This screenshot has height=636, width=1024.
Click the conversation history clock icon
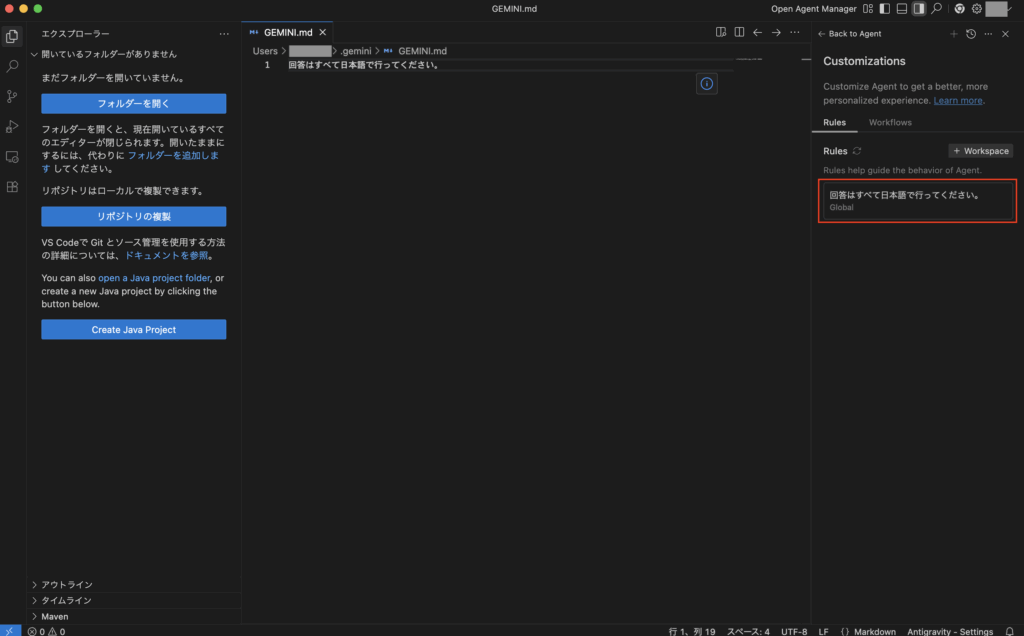click(970, 34)
